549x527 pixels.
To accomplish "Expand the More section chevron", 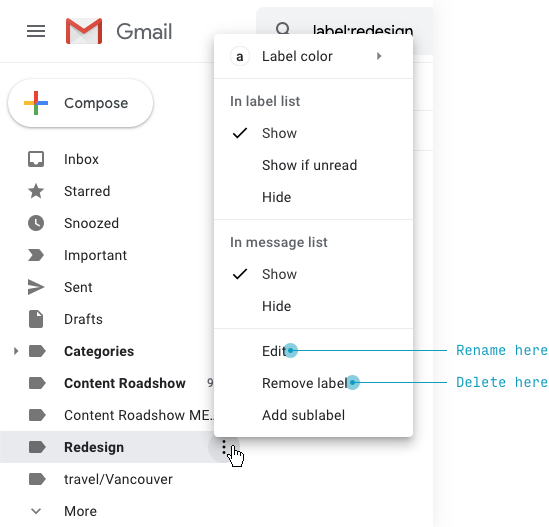I will point(36,511).
